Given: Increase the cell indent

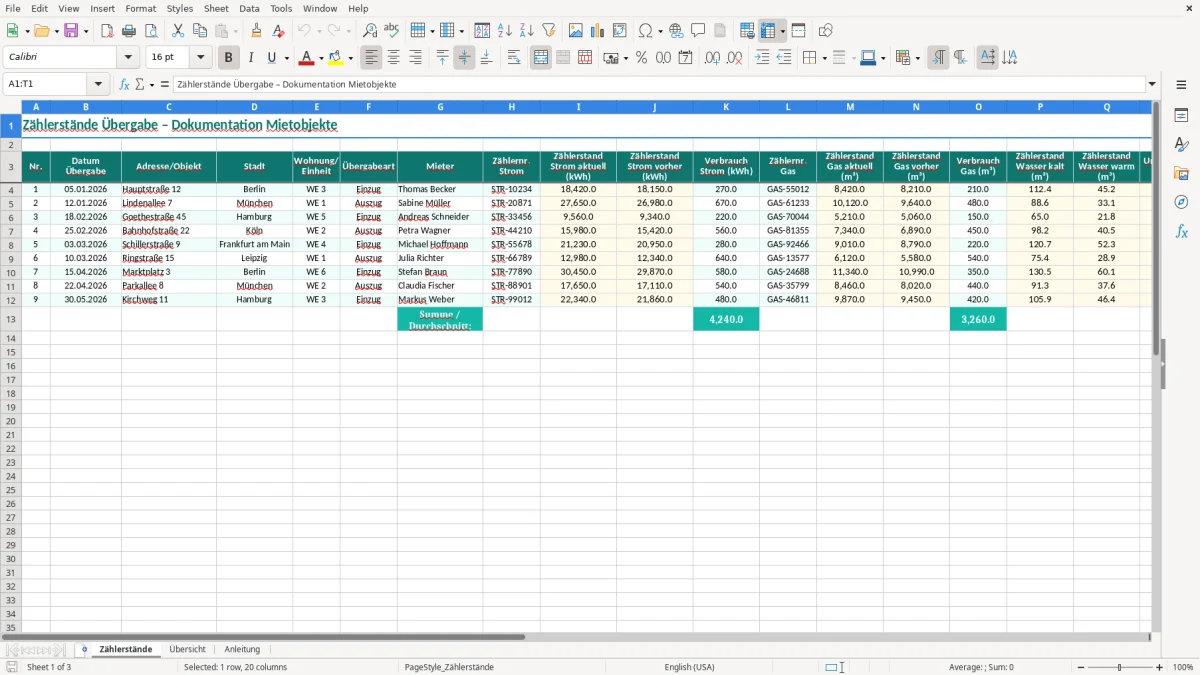Looking at the screenshot, I should [x=762, y=57].
